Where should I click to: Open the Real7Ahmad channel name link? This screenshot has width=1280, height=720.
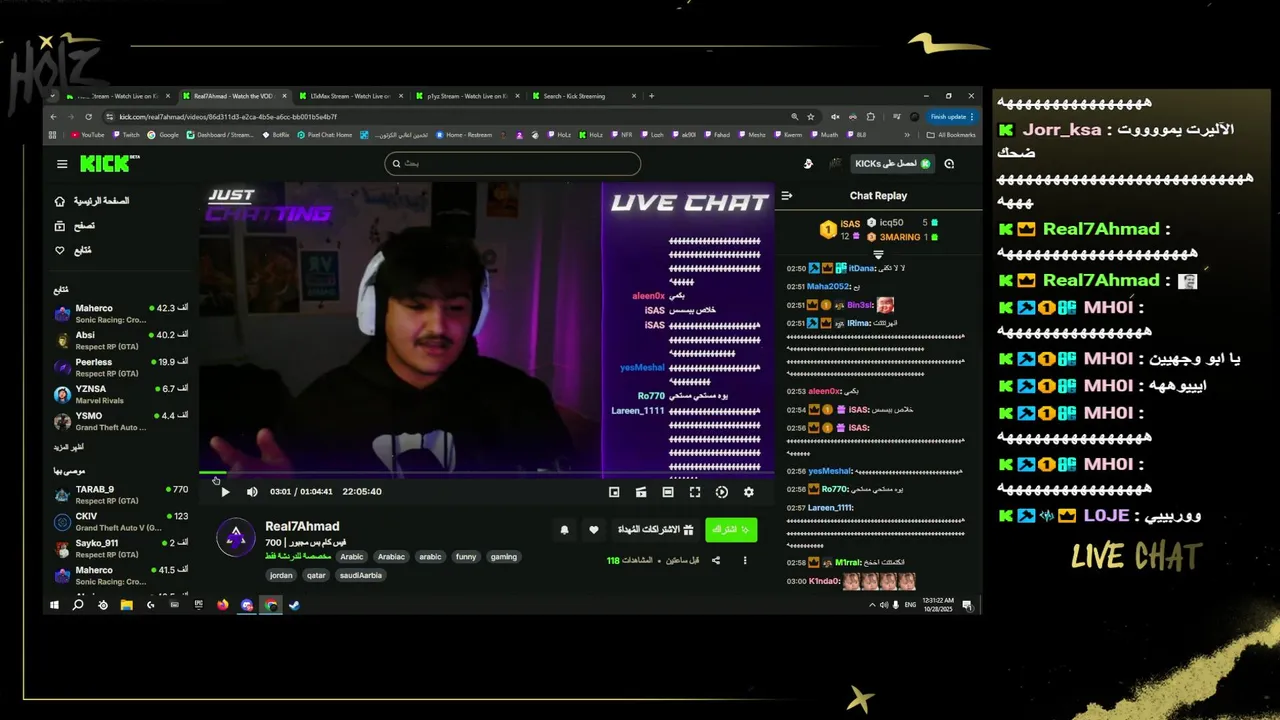302,526
